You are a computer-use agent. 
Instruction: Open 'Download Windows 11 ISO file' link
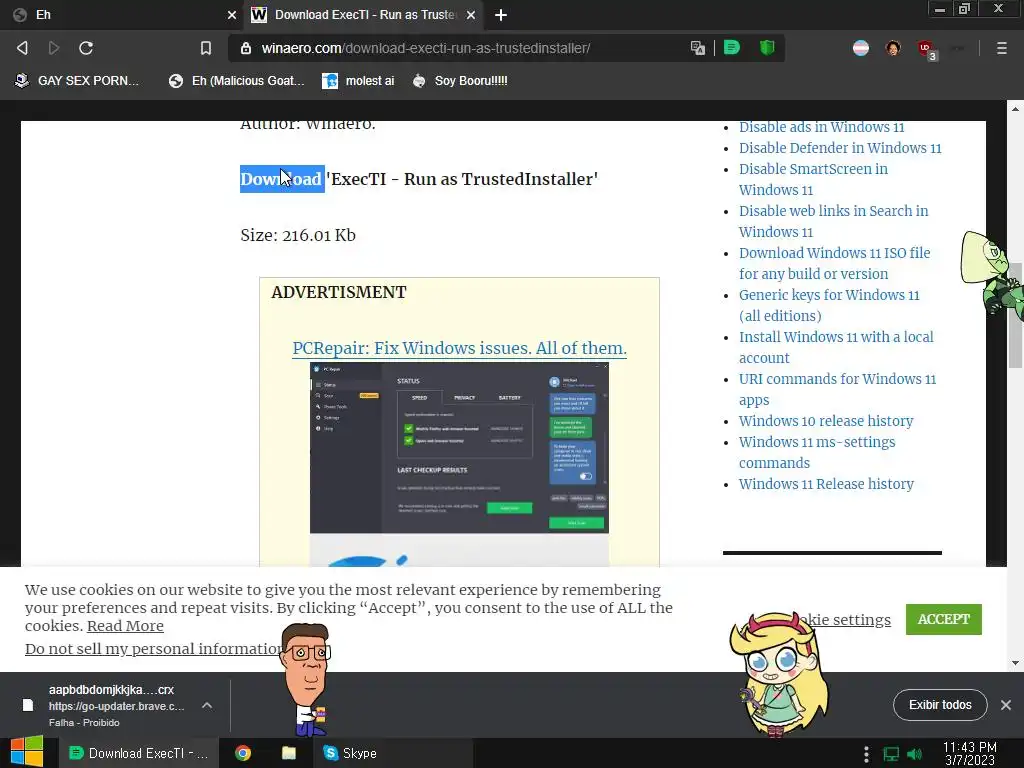(x=835, y=263)
